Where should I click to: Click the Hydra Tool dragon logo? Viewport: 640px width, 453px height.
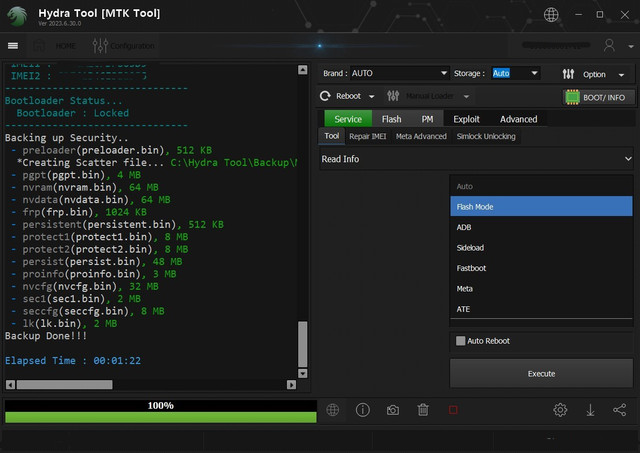[x=17, y=16]
